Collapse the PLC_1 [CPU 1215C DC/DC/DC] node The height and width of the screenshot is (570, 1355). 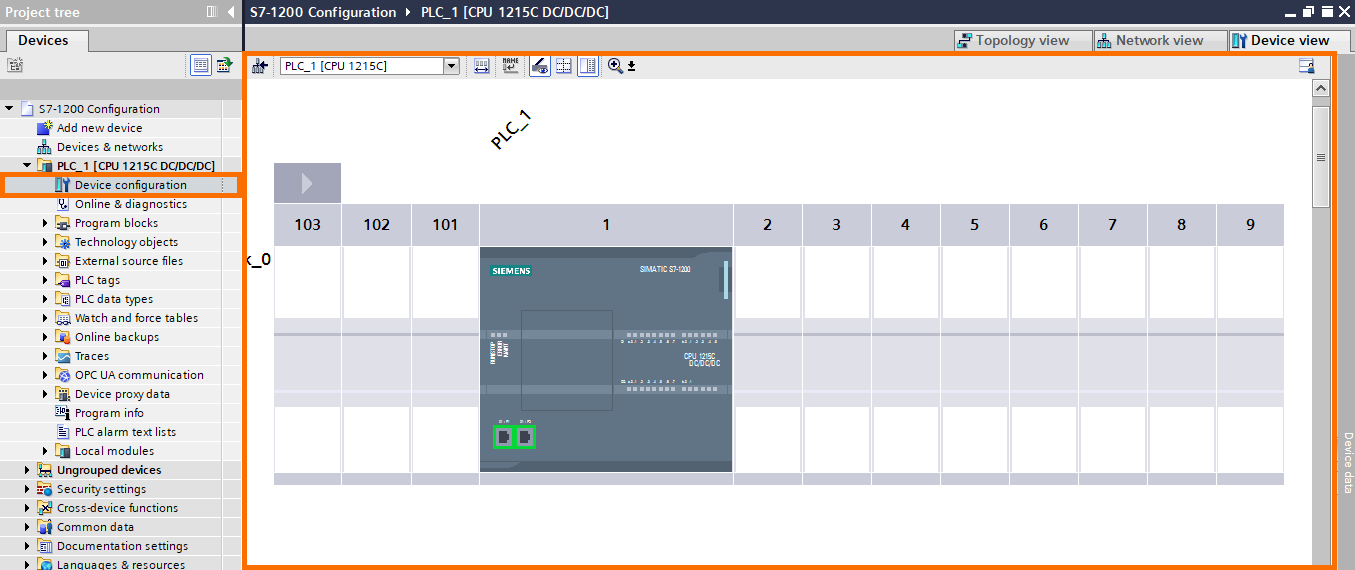[27, 166]
